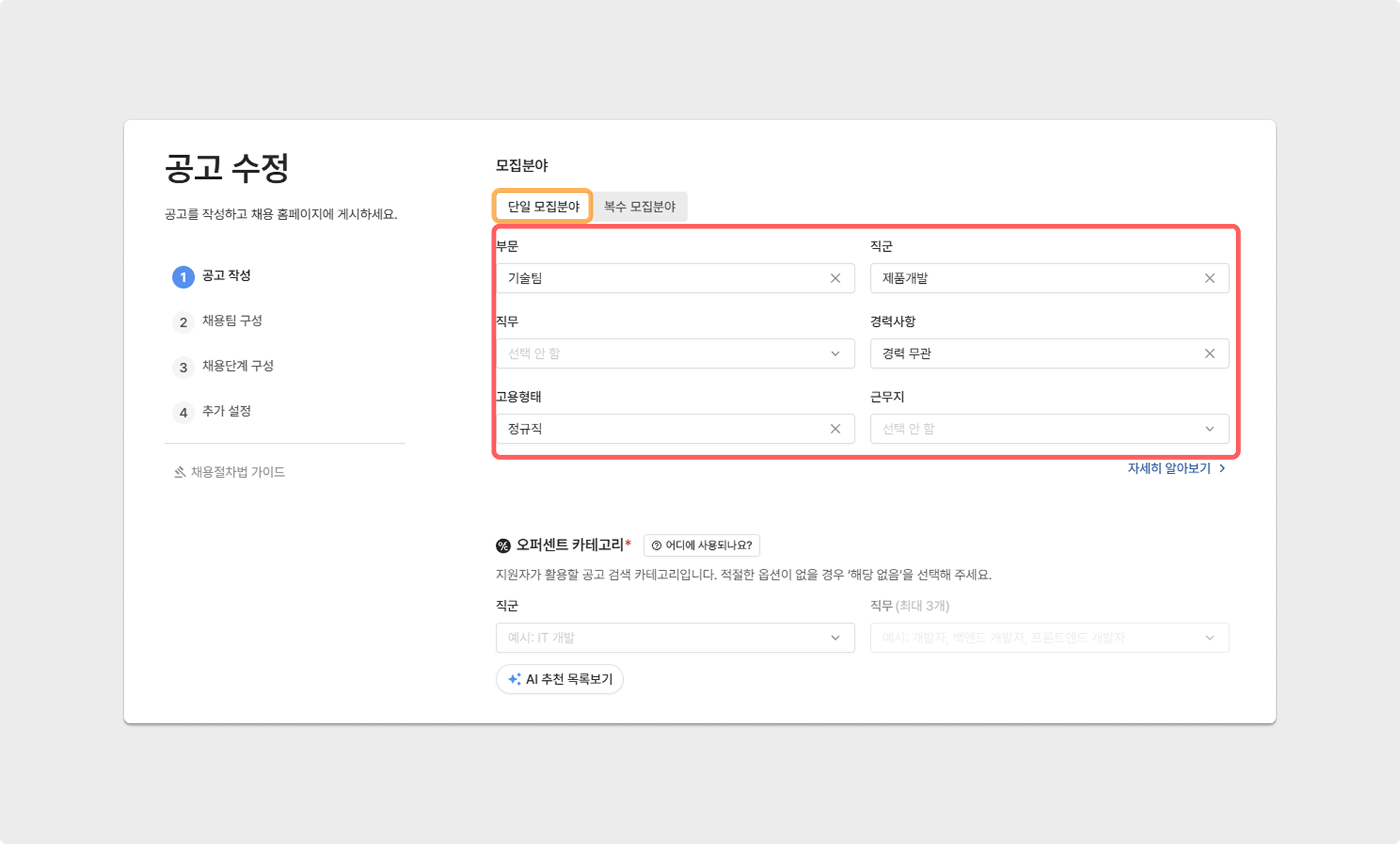
Task: Click the 오퍼센트 logo icon
Action: pos(503,546)
